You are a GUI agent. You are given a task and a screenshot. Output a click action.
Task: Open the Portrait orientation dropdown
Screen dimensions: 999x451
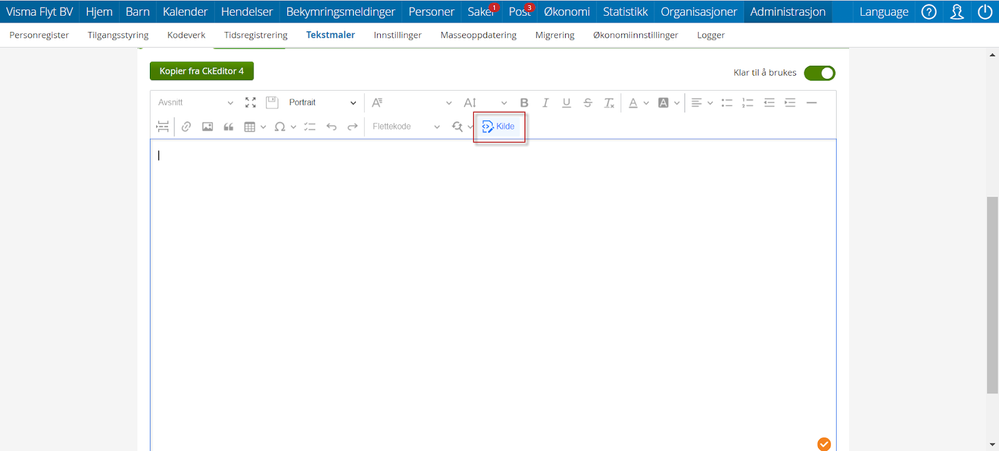(x=322, y=103)
